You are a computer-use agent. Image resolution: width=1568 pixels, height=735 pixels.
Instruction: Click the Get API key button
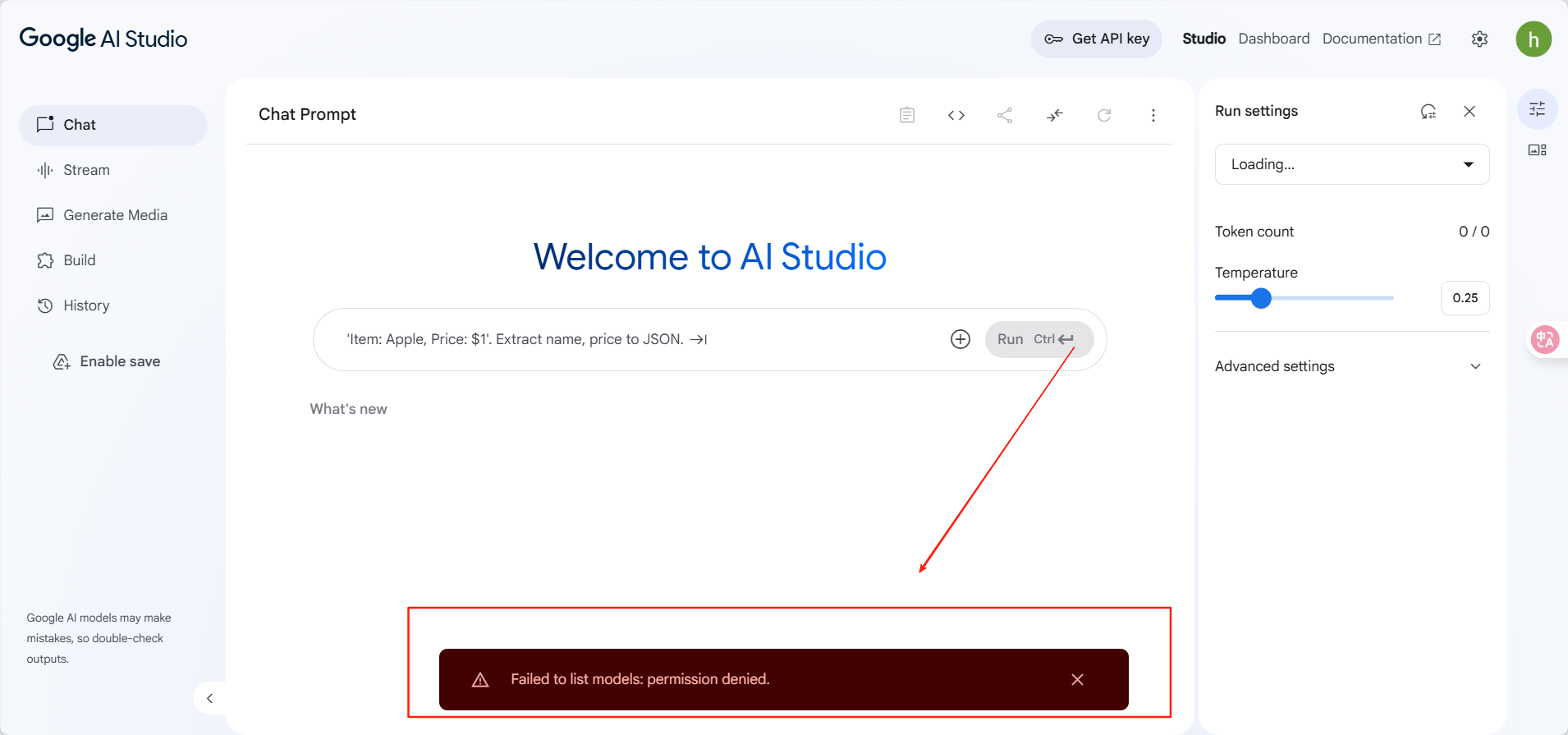[x=1097, y=39]
